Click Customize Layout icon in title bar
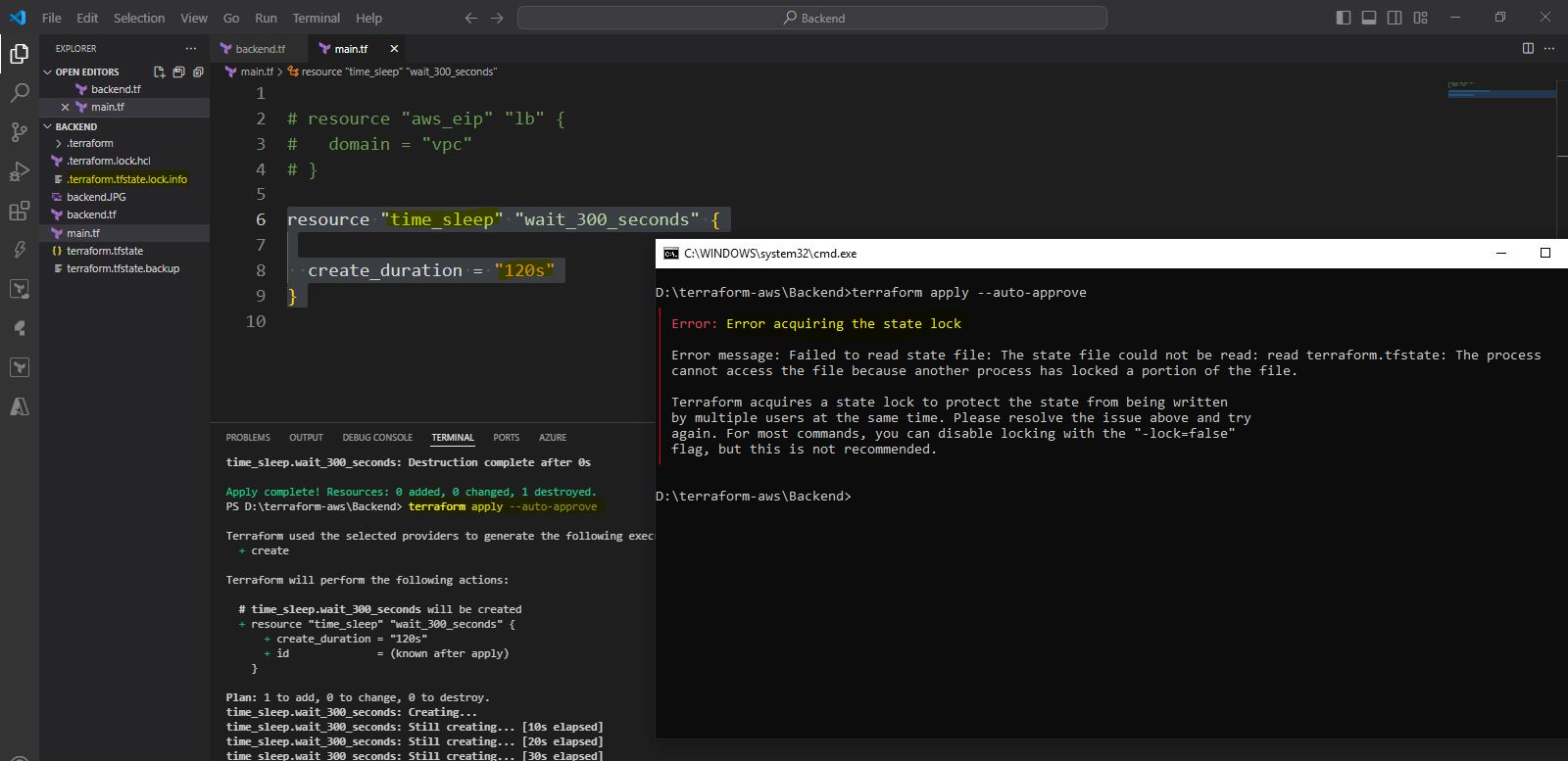 (1420, 18)
